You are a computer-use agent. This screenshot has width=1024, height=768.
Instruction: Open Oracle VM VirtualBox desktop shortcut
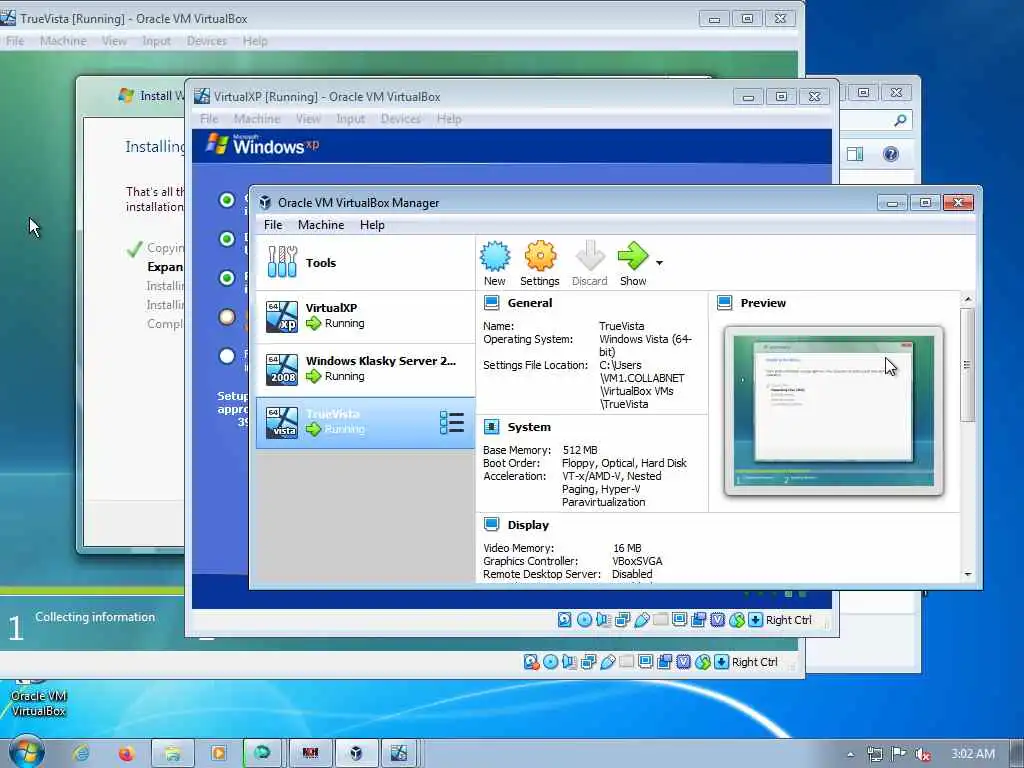pyautogui.click(x=38, y=696)
